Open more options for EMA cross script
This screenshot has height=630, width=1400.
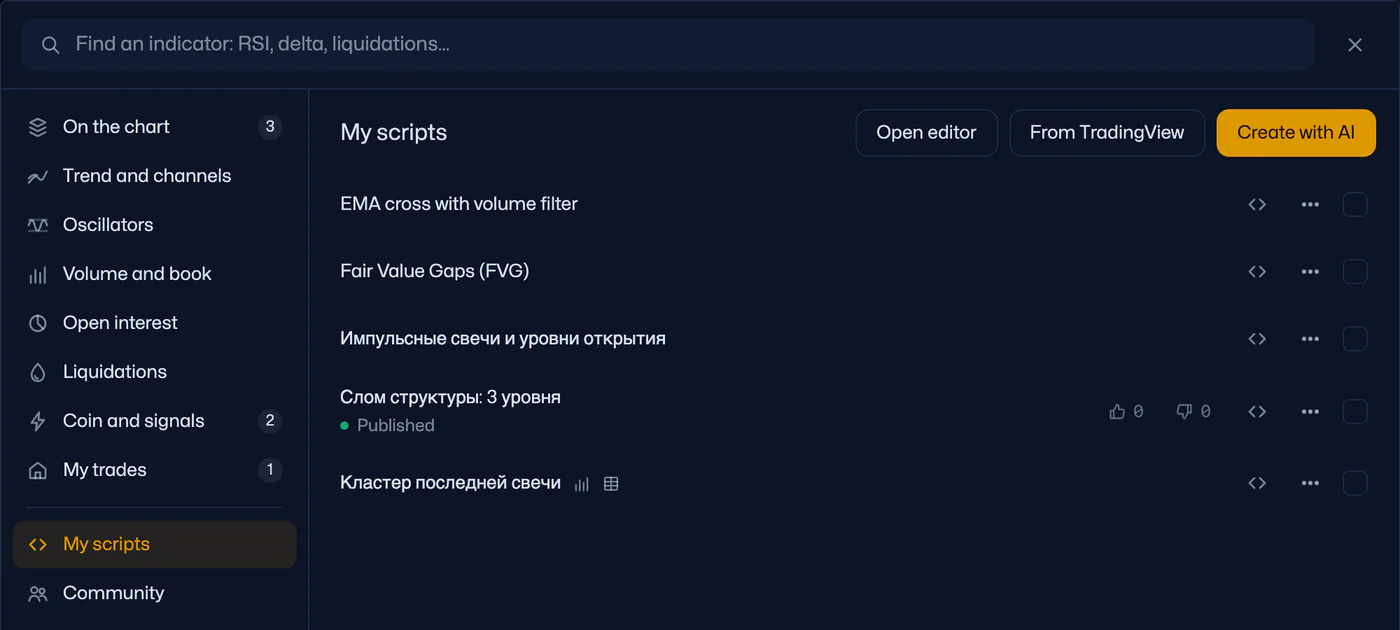point(1310,204)
